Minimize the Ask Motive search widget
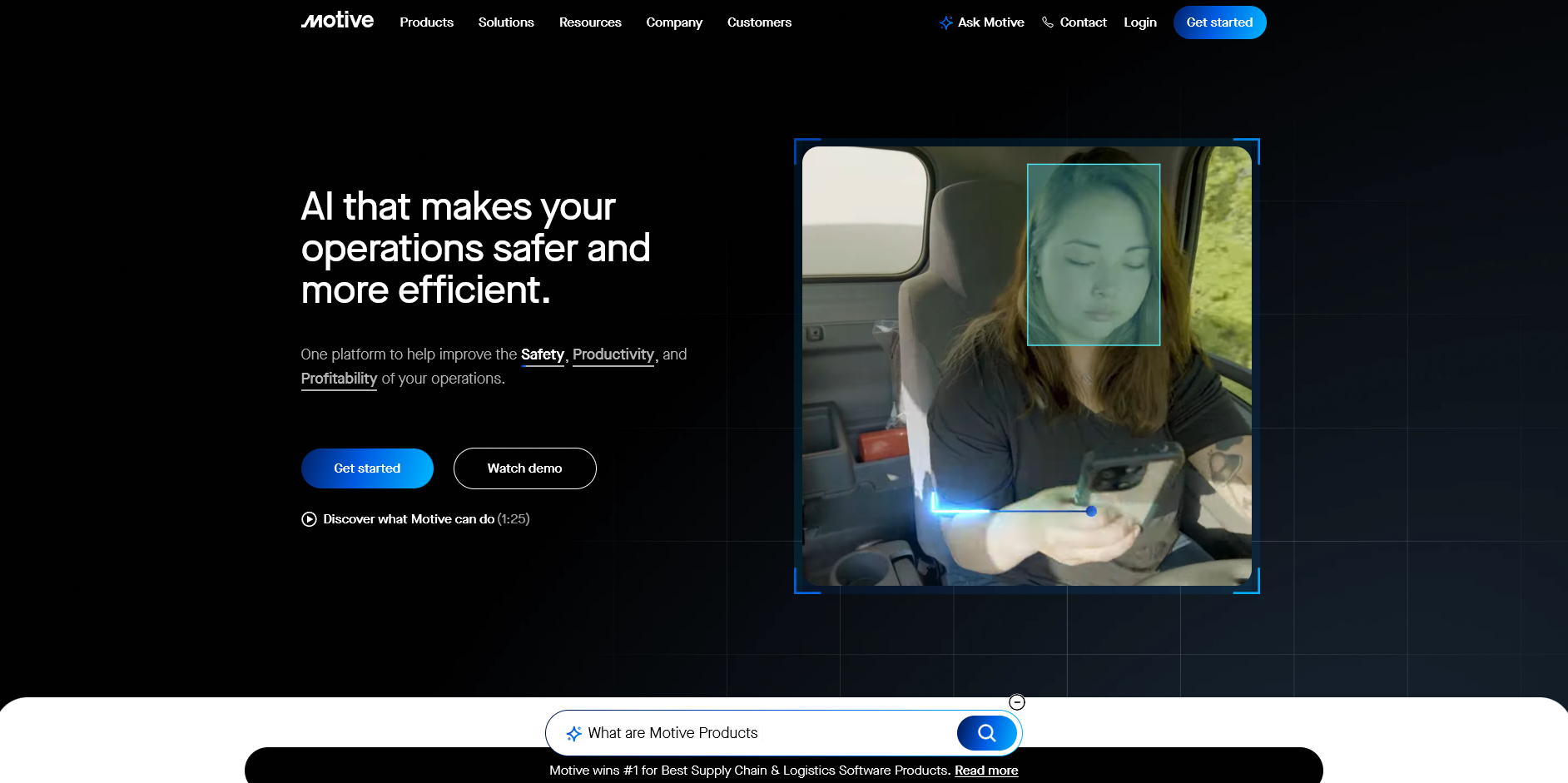 (1017, 702)
